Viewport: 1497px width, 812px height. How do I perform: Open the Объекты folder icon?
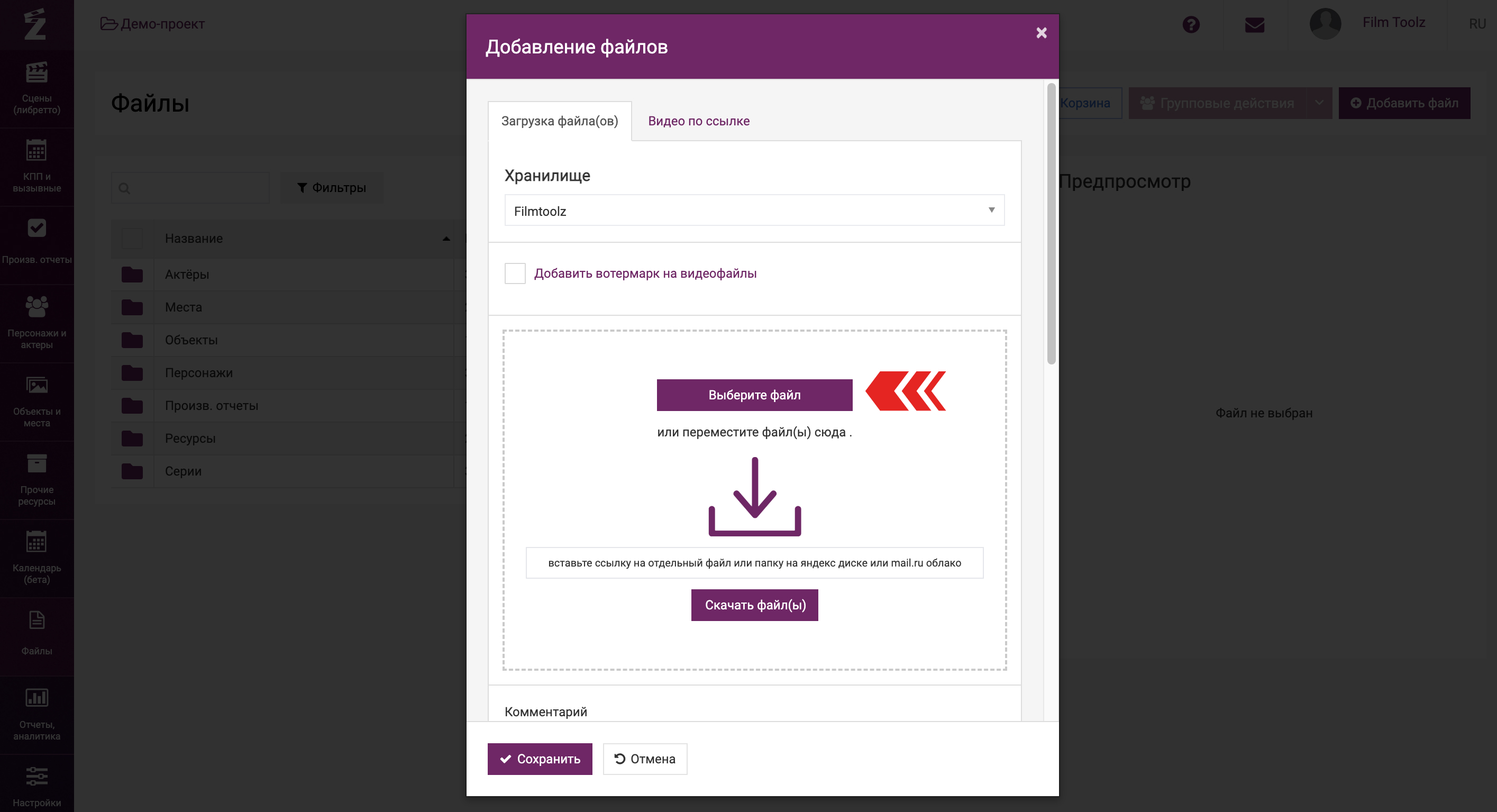coord(132,340)
